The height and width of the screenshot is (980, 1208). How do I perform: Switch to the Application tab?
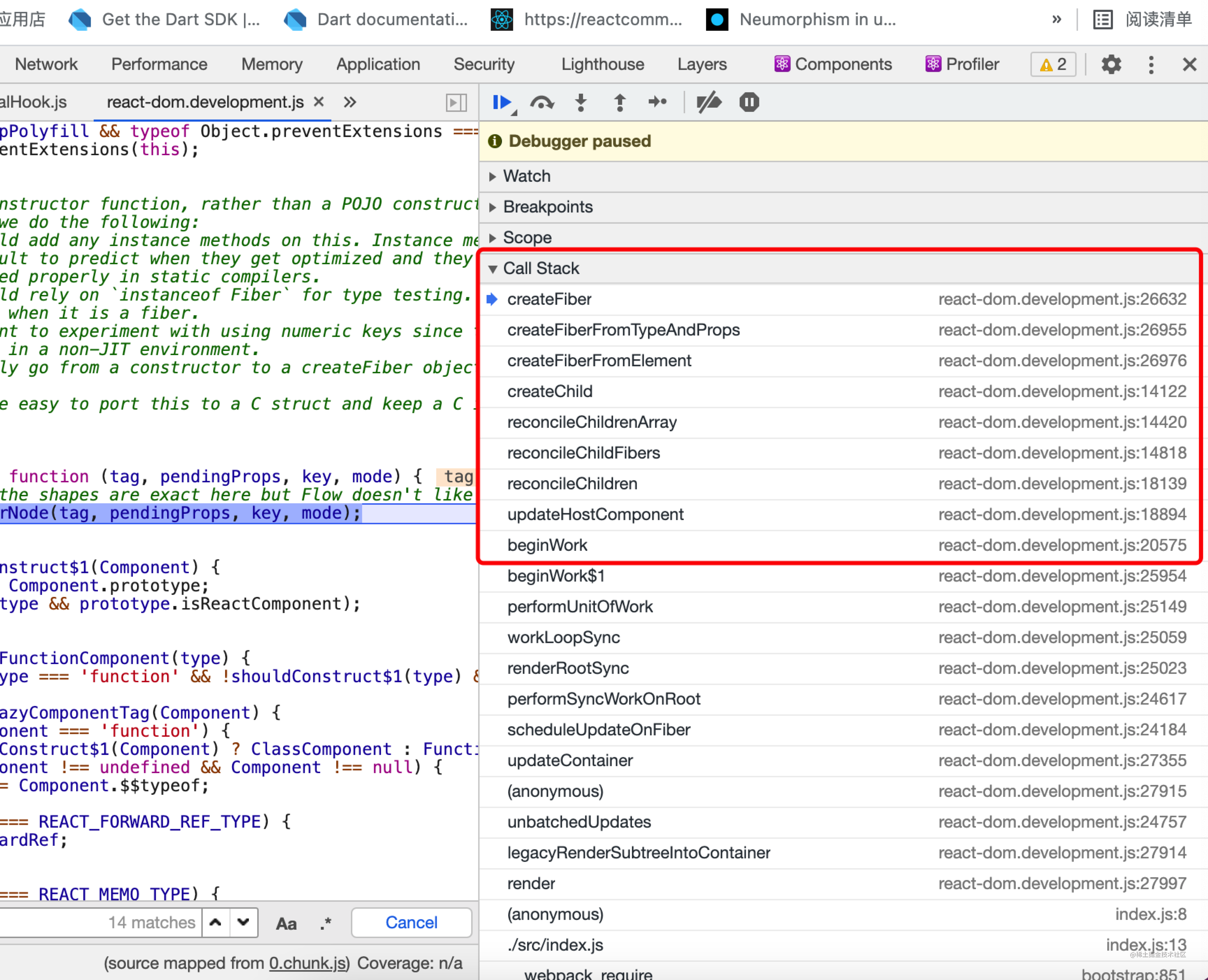pos(378,64)
